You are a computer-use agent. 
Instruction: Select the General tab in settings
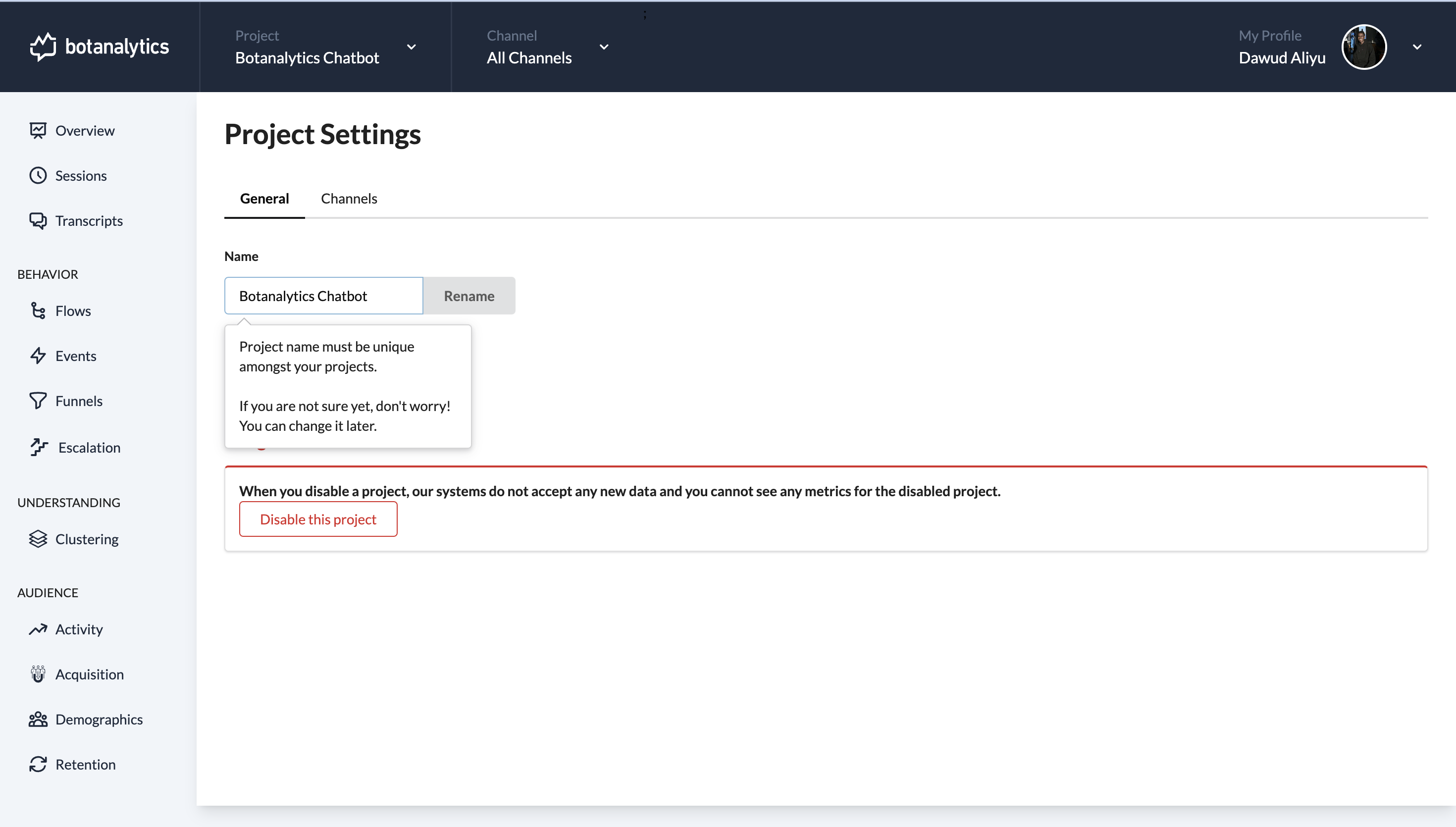[x=264, y=198]
